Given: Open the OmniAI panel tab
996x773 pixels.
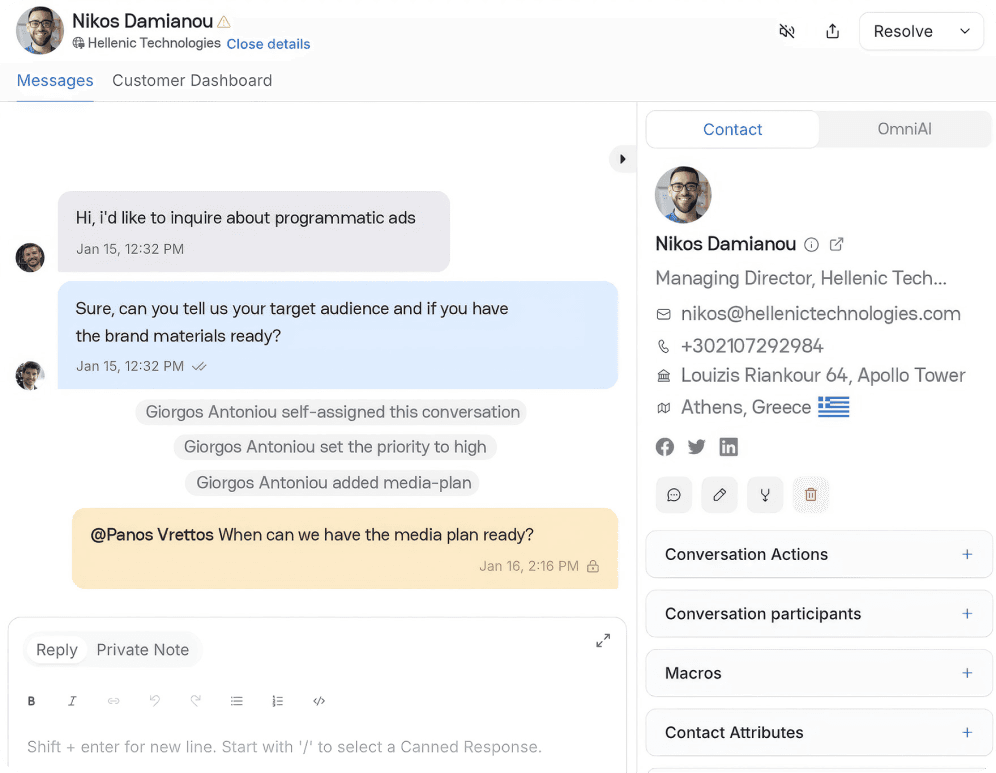Looking at the screenshot, I should click(904, 129).
